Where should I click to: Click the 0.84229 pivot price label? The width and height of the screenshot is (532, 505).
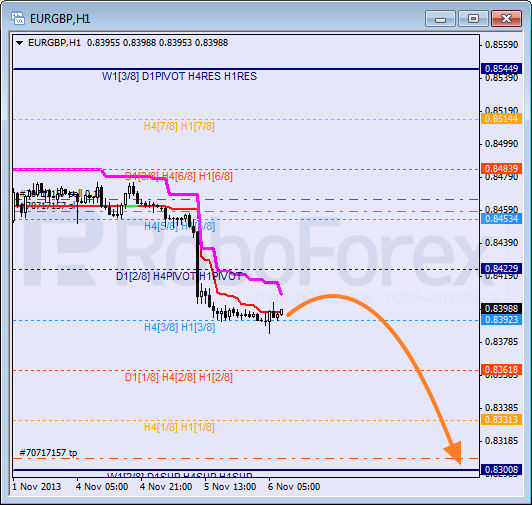(x=501, y=269)
